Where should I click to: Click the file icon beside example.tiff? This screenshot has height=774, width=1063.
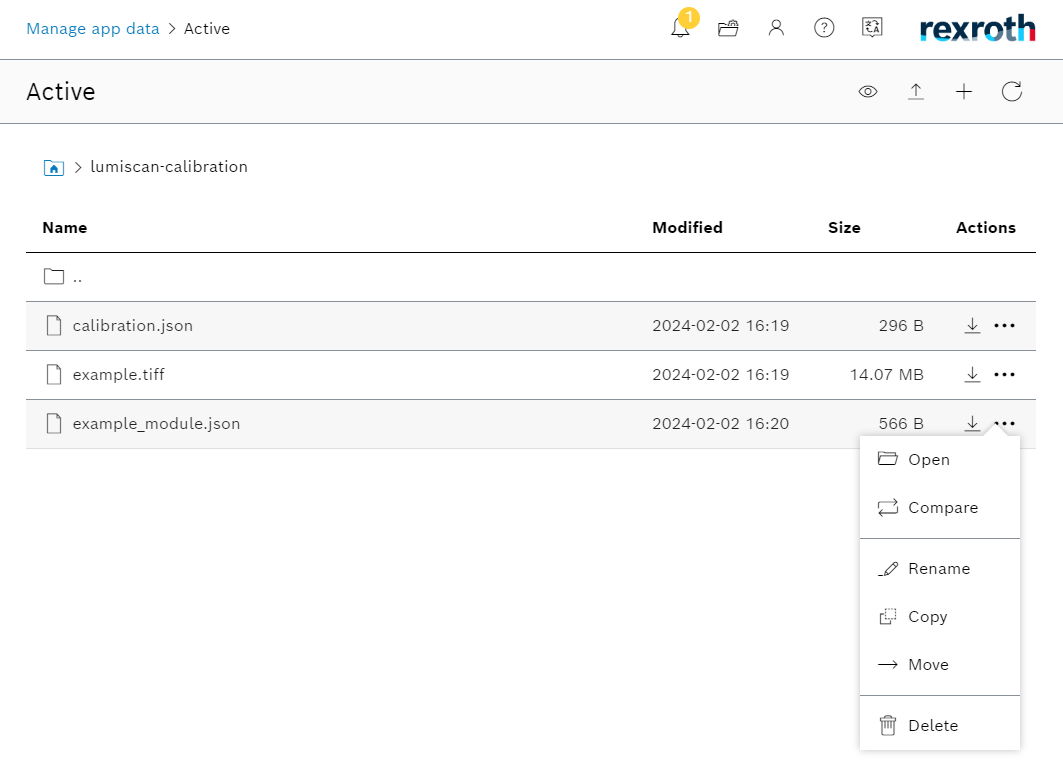tap(54, 374)
